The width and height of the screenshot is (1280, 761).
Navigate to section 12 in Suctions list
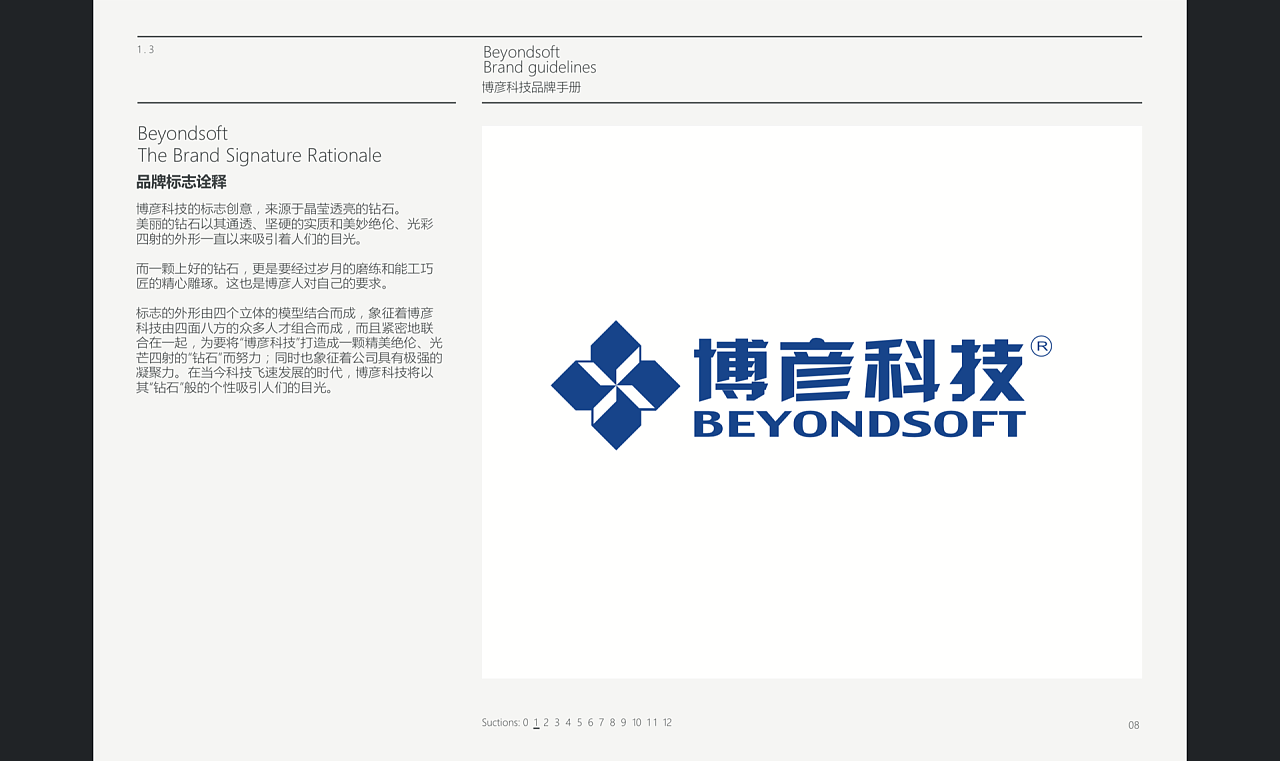click(667, 722)
